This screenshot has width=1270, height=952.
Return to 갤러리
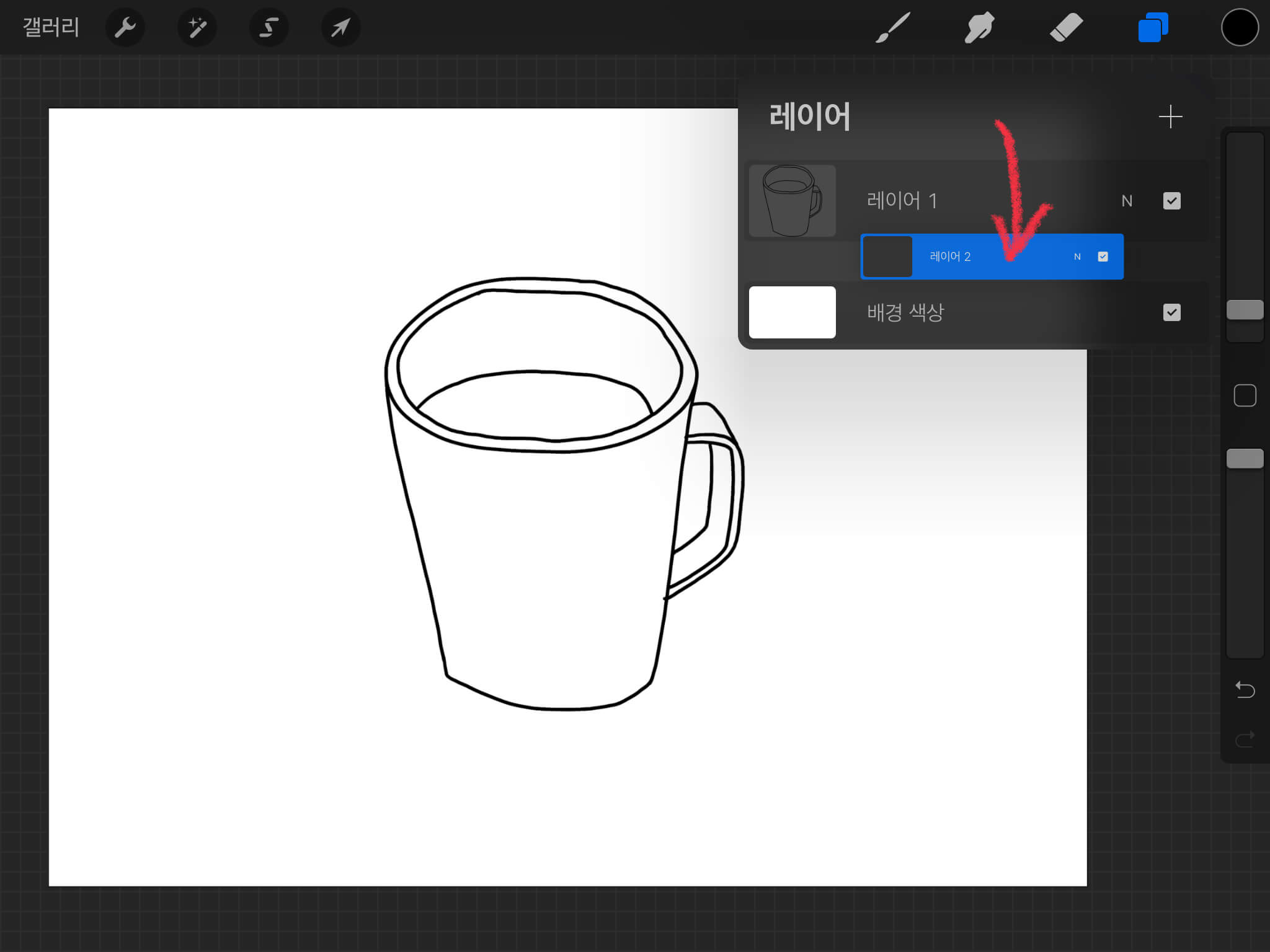(x=51, y=27)
